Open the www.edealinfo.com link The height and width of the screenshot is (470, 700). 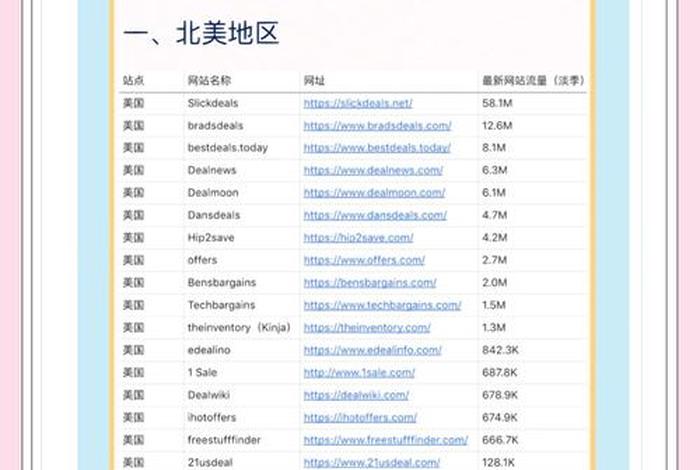click(372, 350)
